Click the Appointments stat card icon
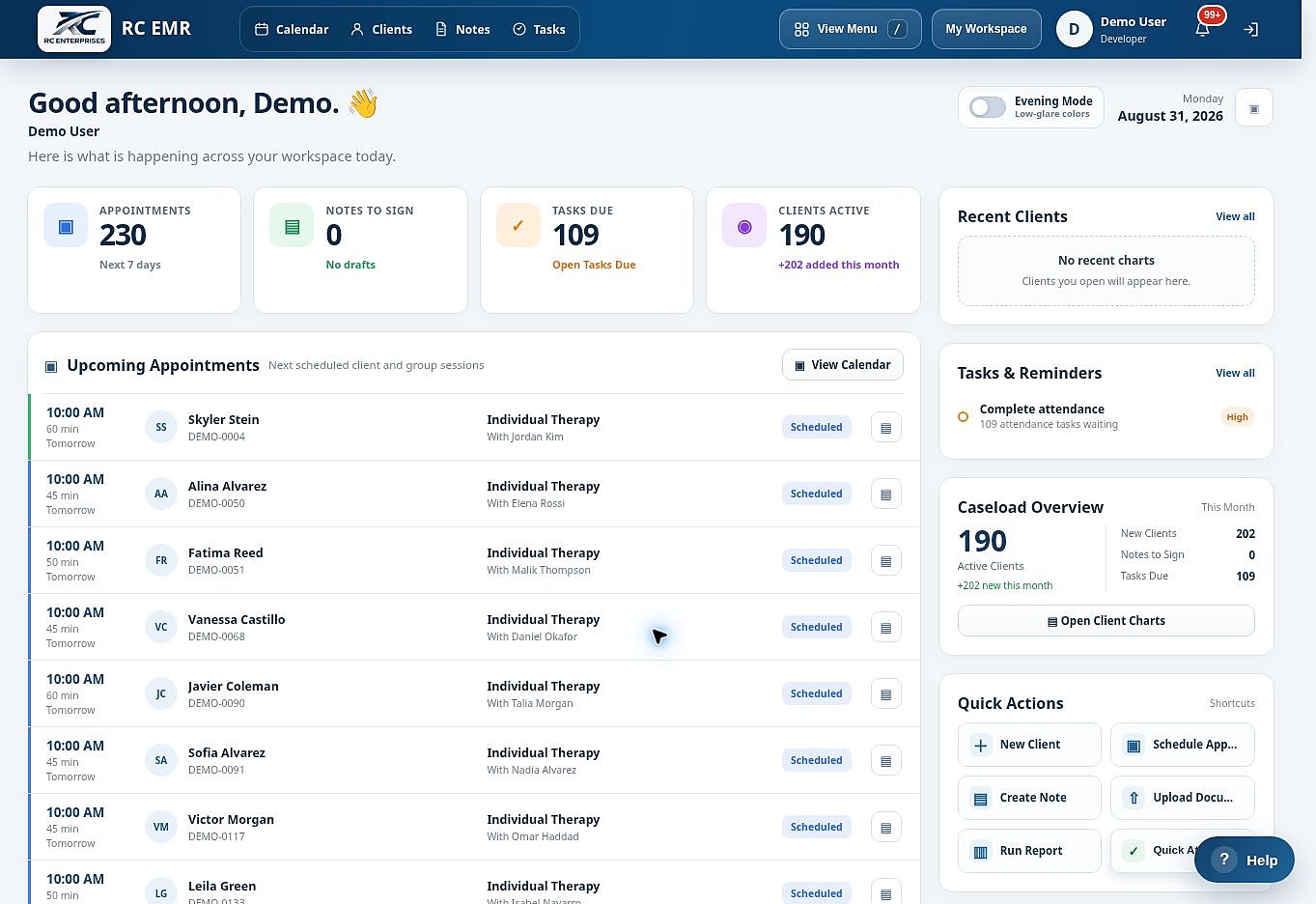 pyautogui.click(x=66, y=226)
